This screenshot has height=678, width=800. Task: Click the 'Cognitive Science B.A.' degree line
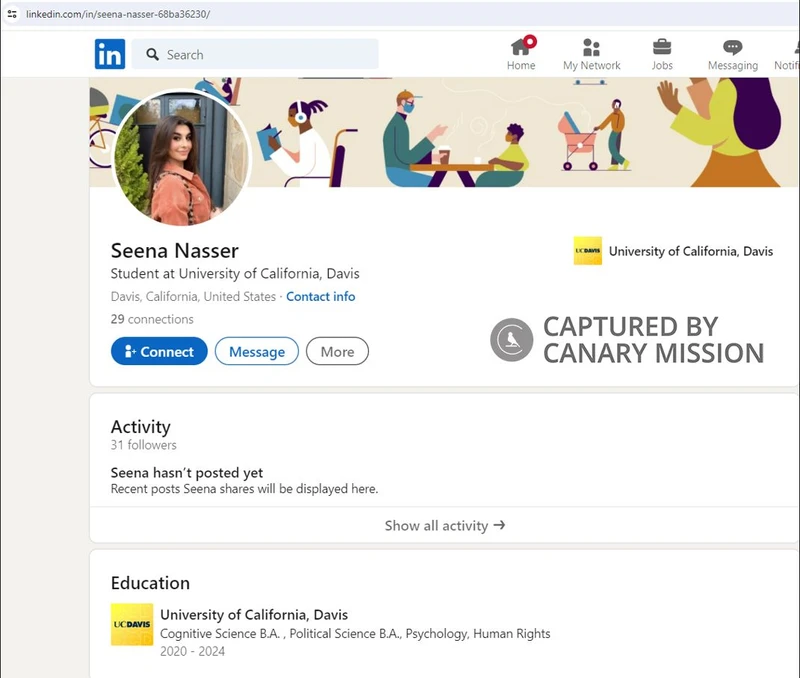tap(355, 634)
